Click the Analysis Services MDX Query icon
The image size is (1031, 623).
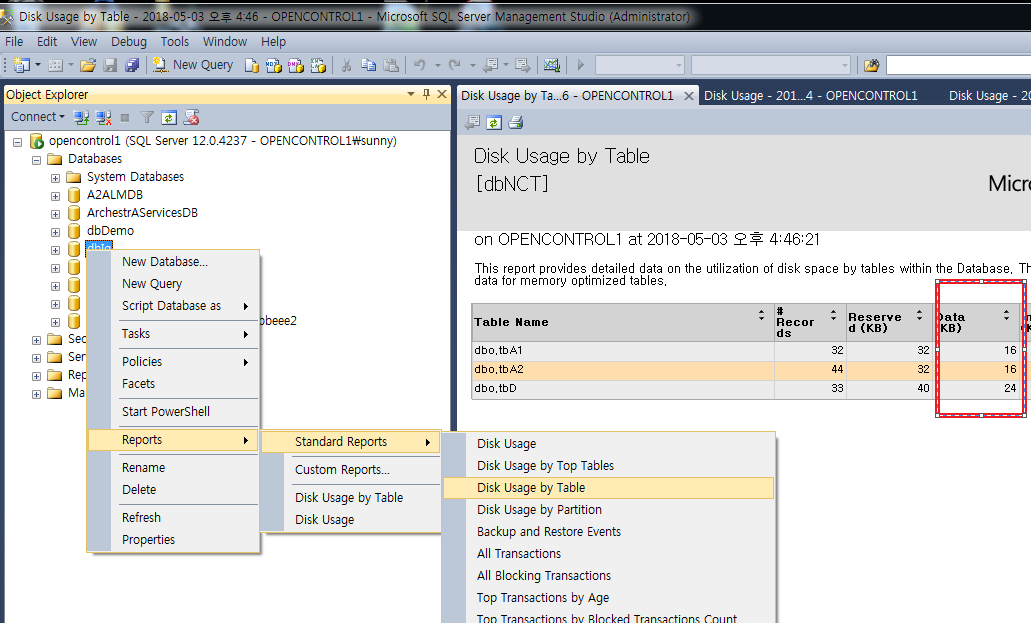274,65
